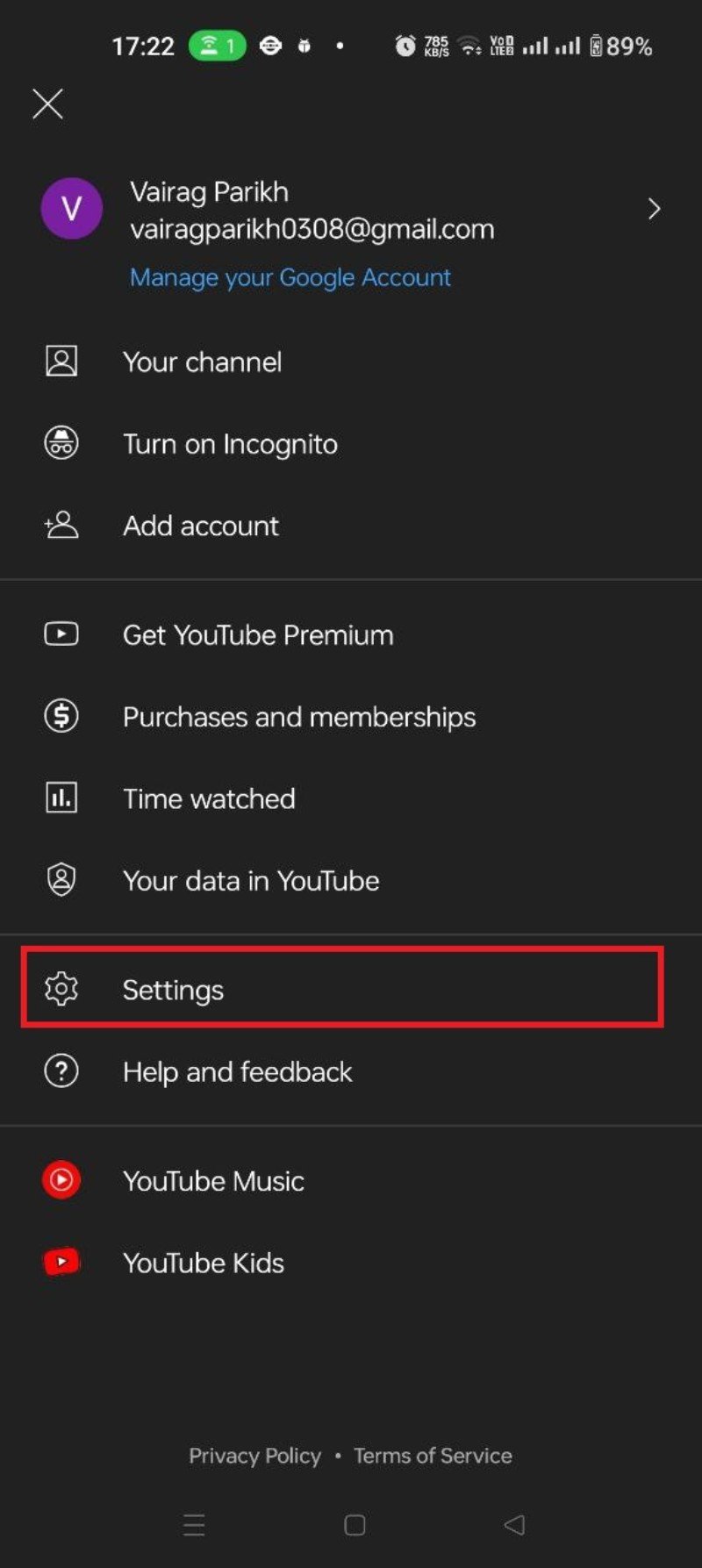Image resolution: width=702 pixels, height=1568 pixels.
Task: Tap the Your data in YouTube shield icon
Action: click(61, 880)
